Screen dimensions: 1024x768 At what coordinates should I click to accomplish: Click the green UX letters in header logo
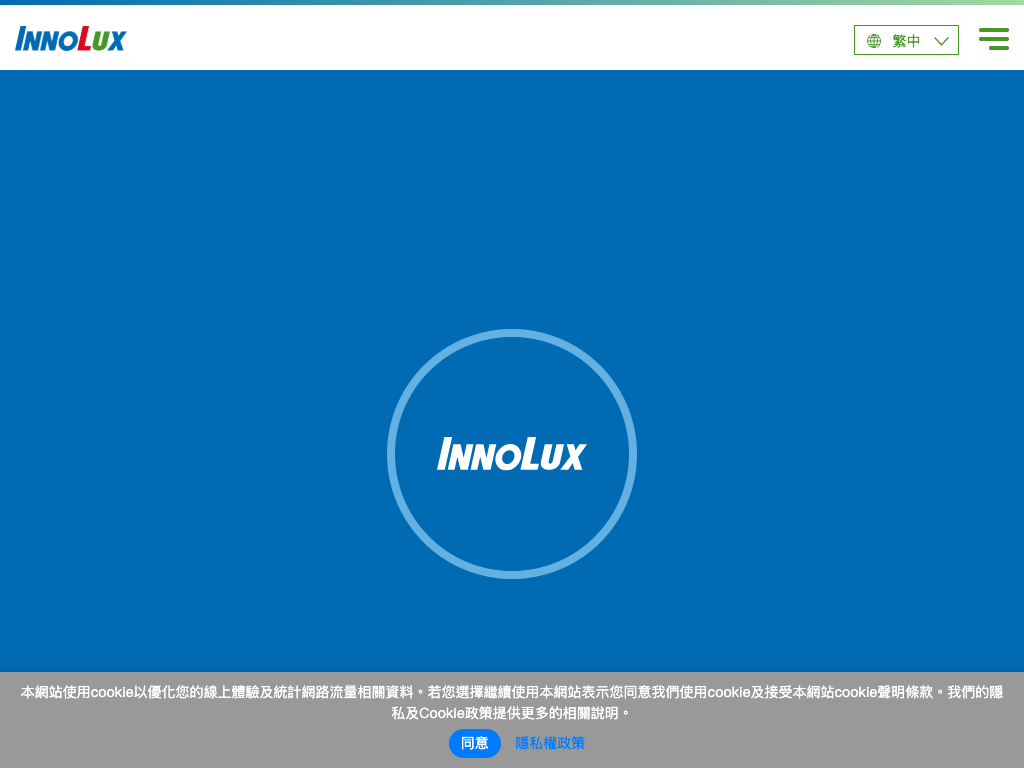[109, 40]
